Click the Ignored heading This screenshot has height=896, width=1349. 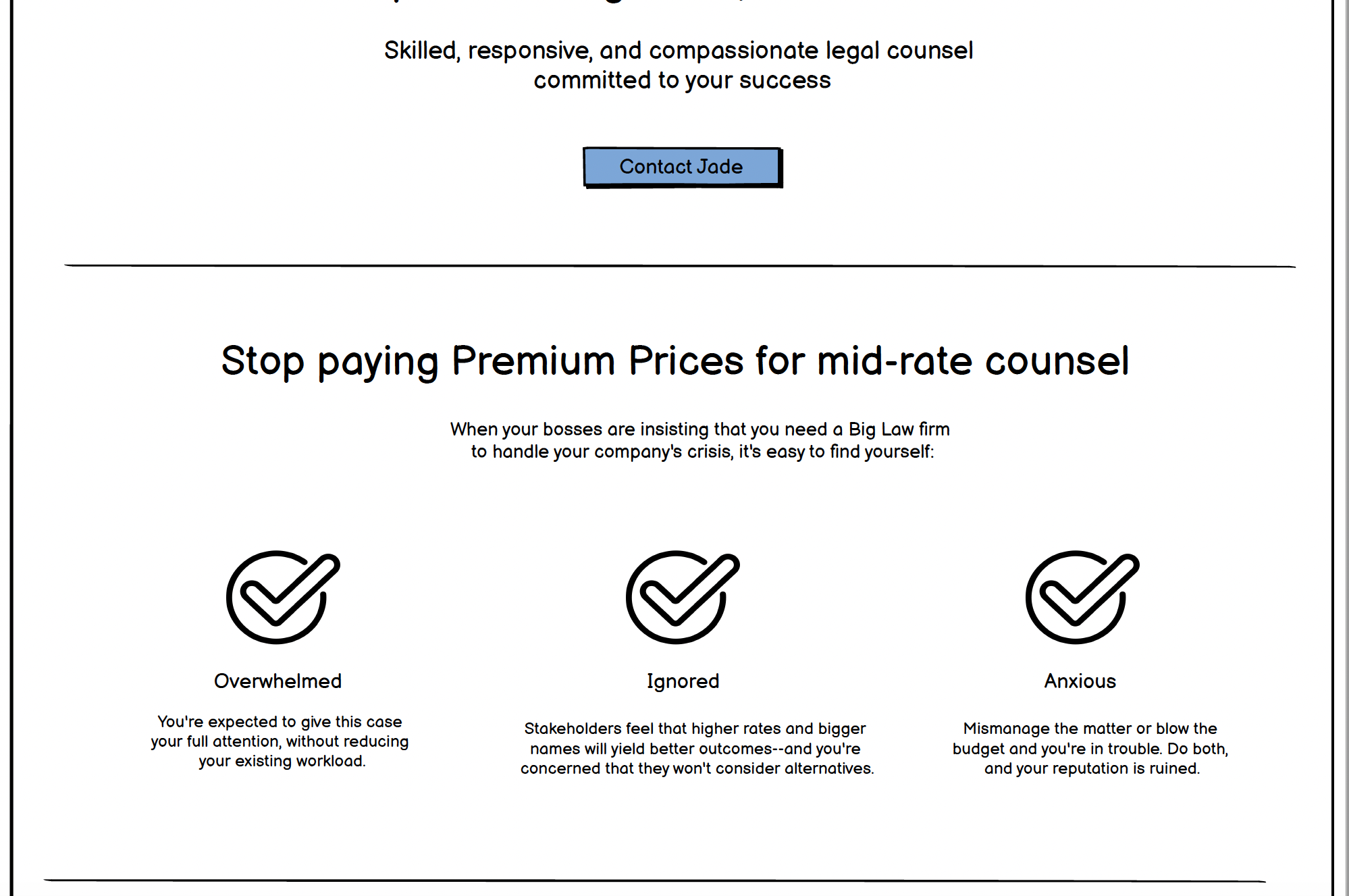click(683, 681)
